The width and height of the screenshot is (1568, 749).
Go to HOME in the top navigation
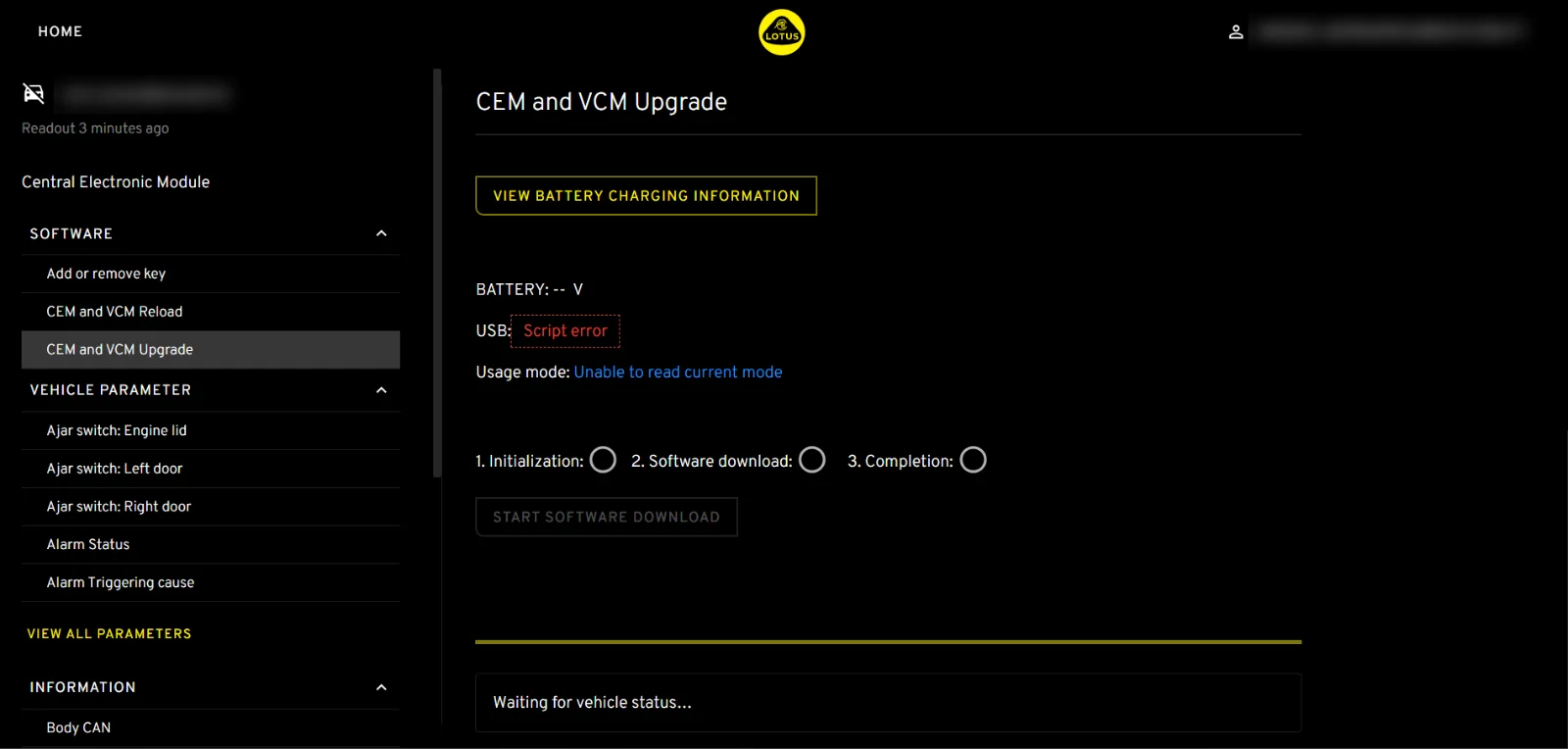tap(60, 31)
